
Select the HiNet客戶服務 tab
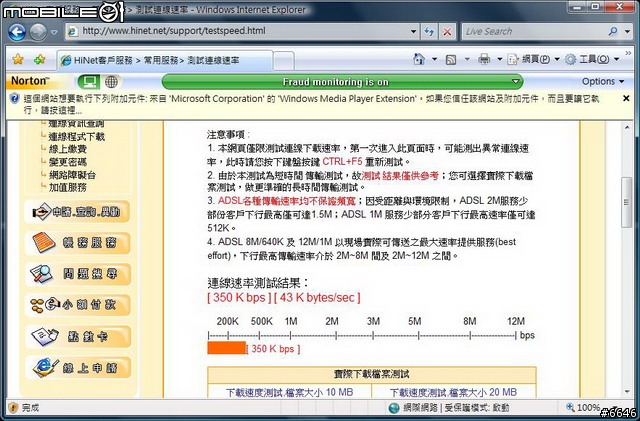pos(164,60)
